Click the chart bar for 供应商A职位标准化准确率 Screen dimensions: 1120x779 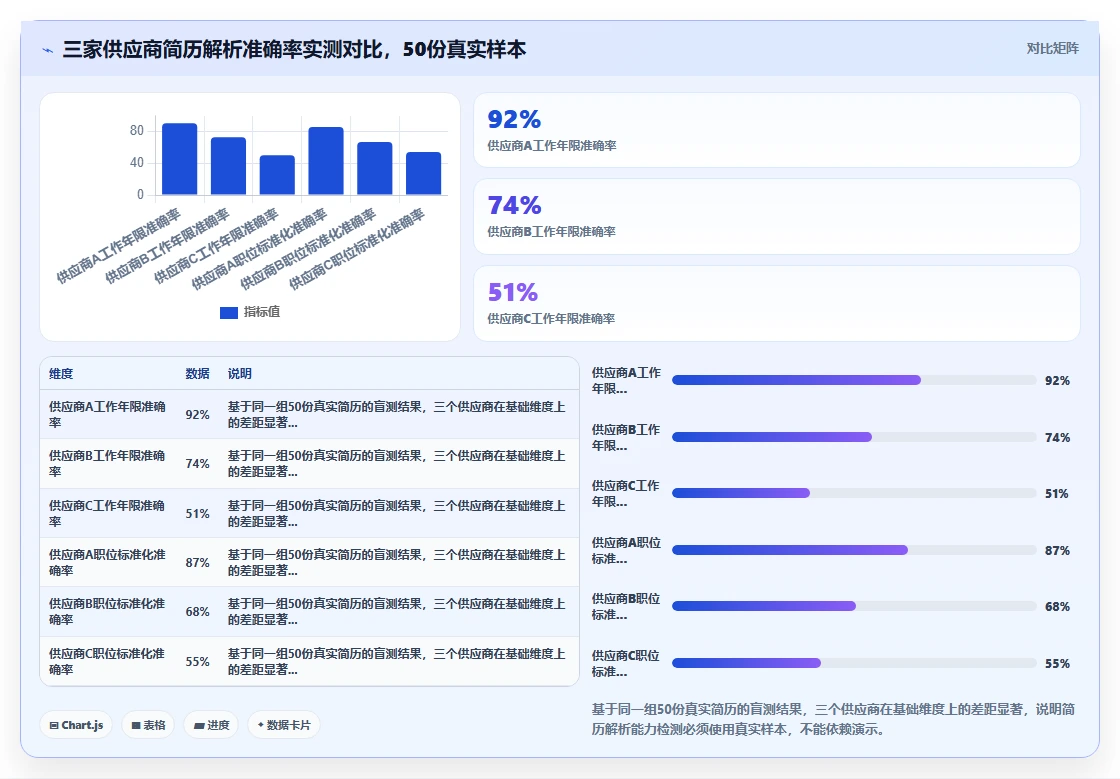326,161
